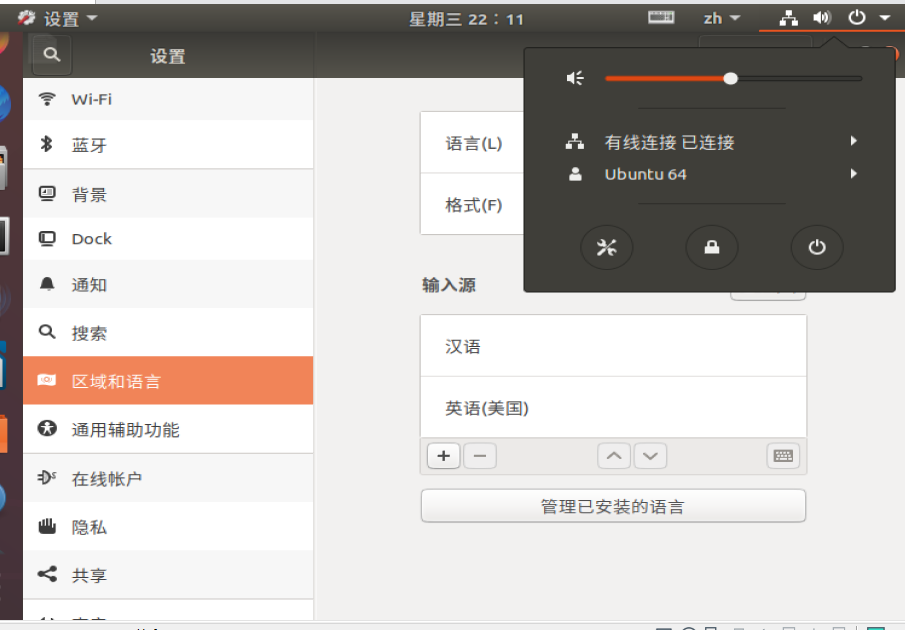Click the Bluetooth symbol icon
Screen dimensions: 905x630
coord(47,144)
